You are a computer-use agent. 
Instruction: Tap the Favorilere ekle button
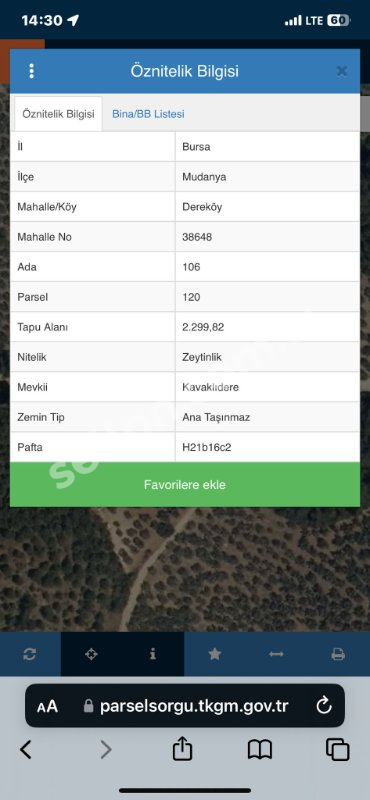(x=185, y=485)
